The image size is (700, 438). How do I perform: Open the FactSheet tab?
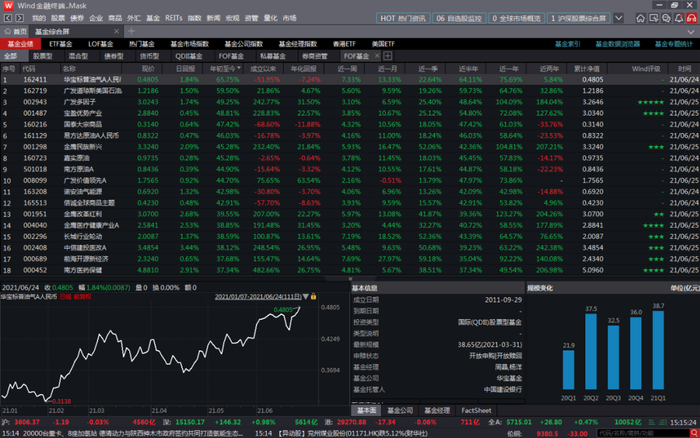coord(476,410)
